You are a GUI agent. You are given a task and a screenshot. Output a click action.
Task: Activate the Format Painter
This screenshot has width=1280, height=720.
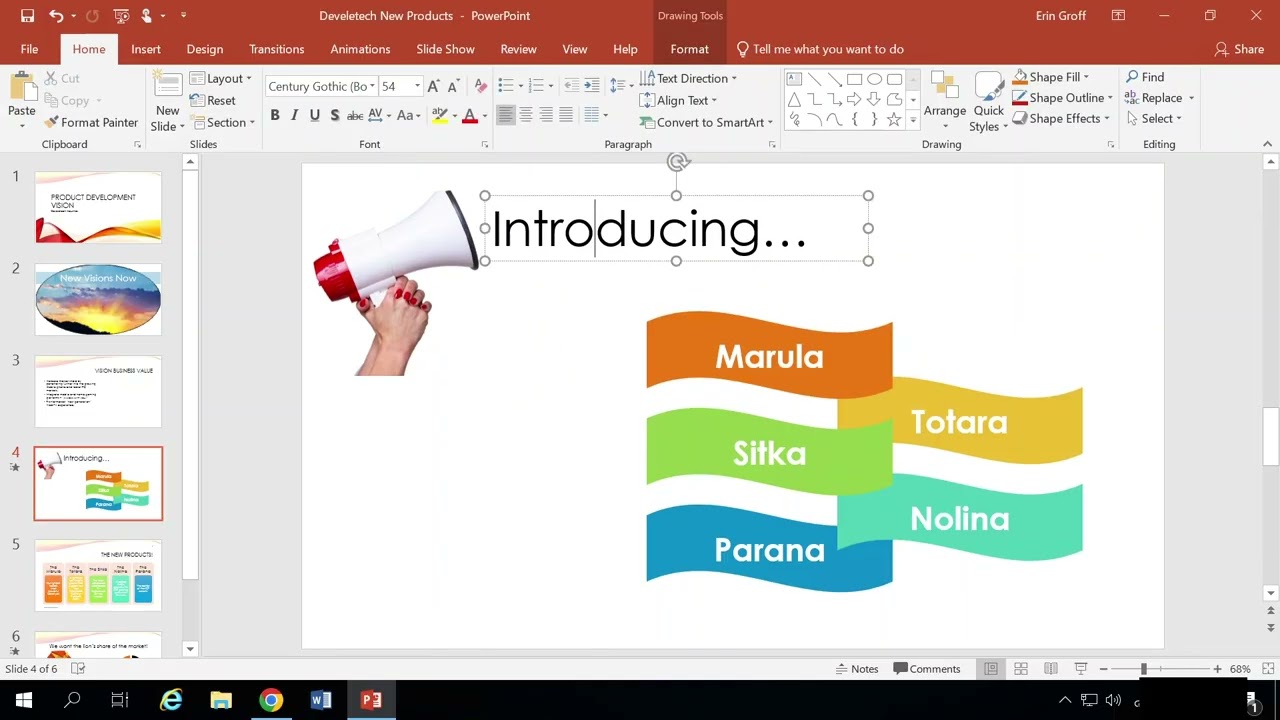(91, 122)
